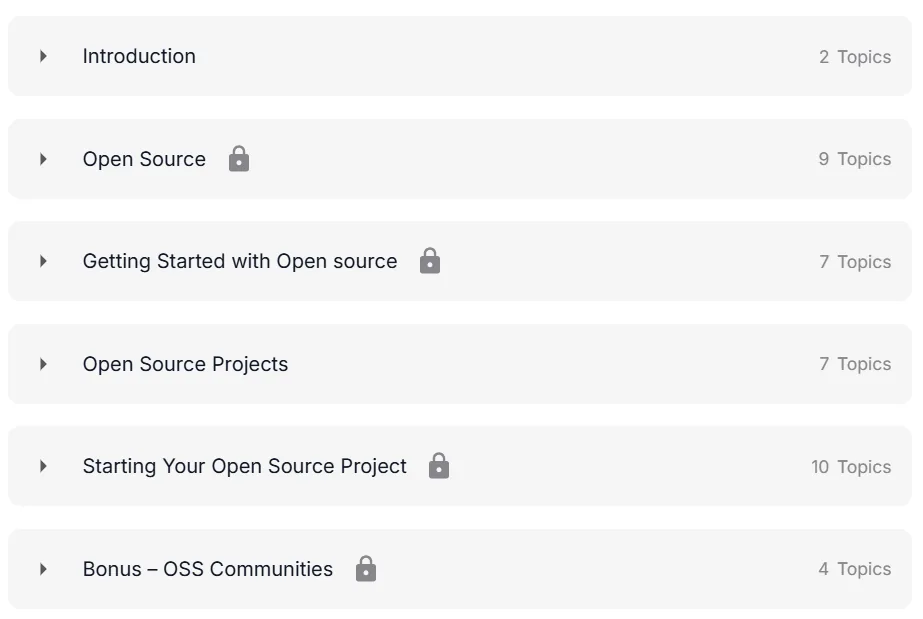Expand the Bonus – OSS Communities arrow

(x=43, y=569)
